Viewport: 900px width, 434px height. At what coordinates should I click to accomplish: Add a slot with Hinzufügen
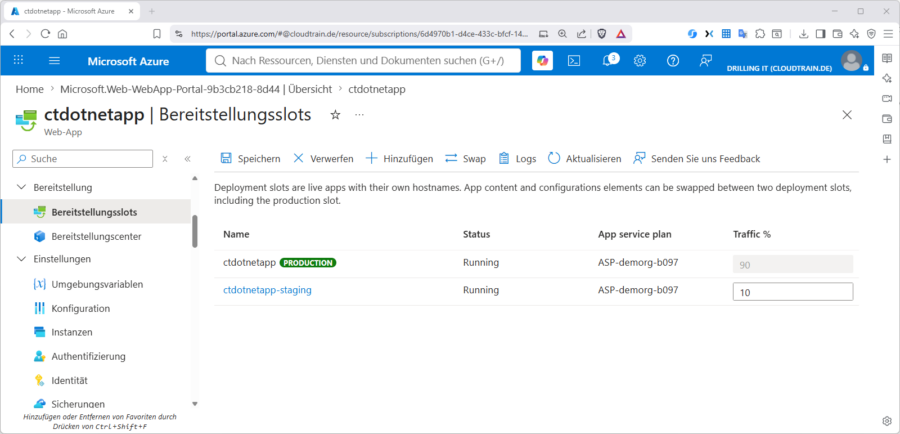click(399, 158)
